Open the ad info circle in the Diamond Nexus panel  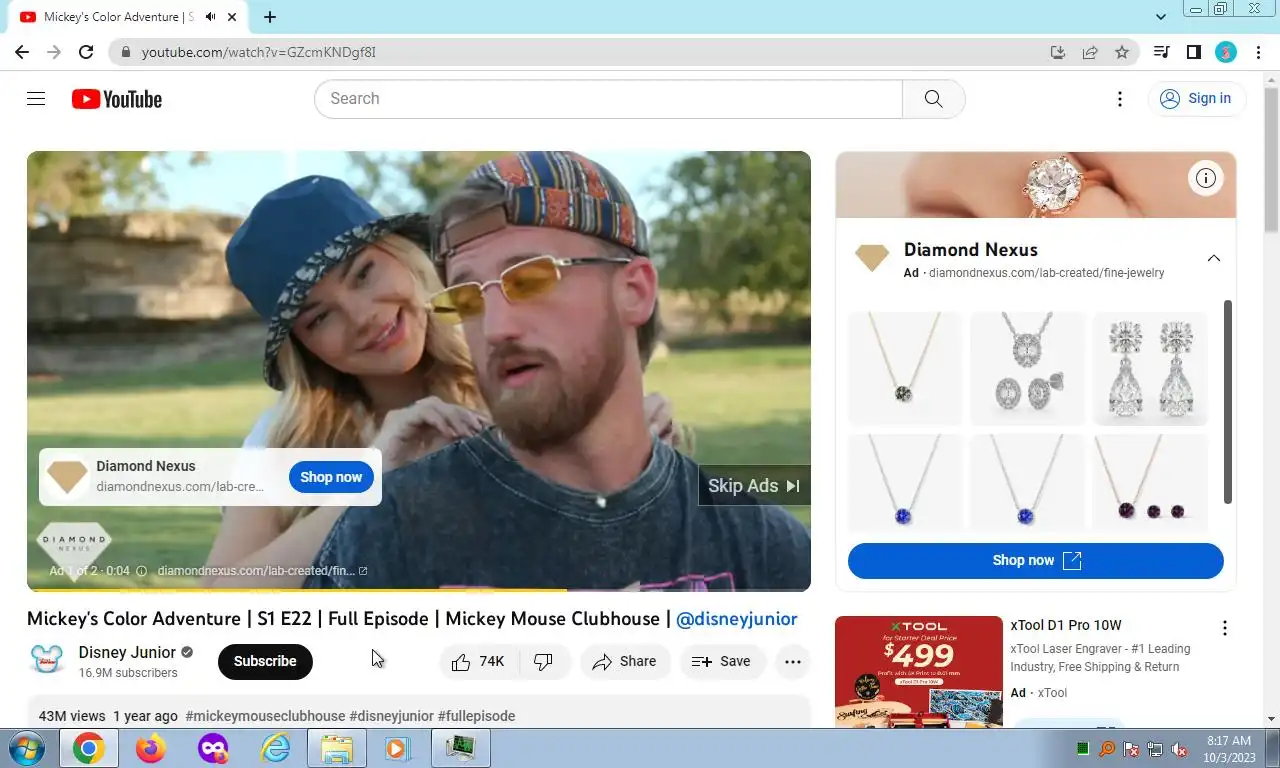1206,178
